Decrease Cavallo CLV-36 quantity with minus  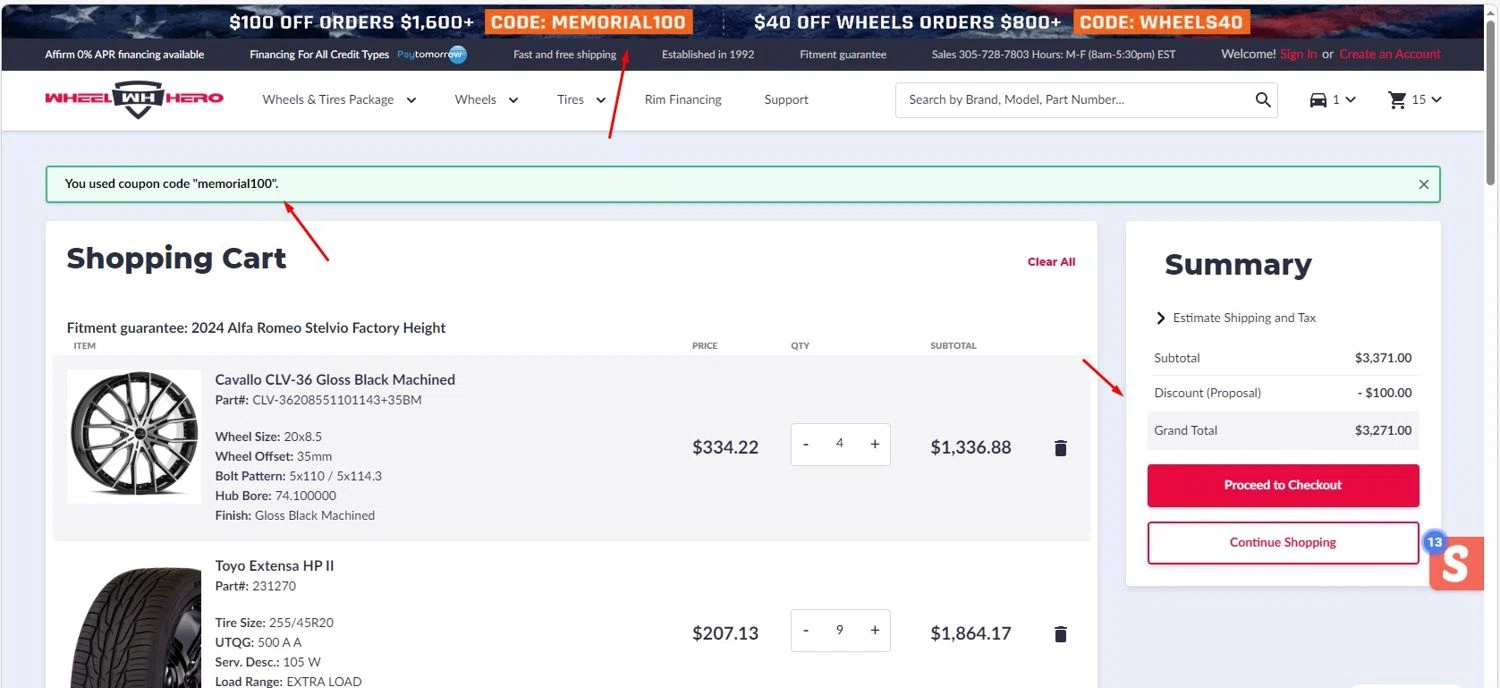[806, 444]
